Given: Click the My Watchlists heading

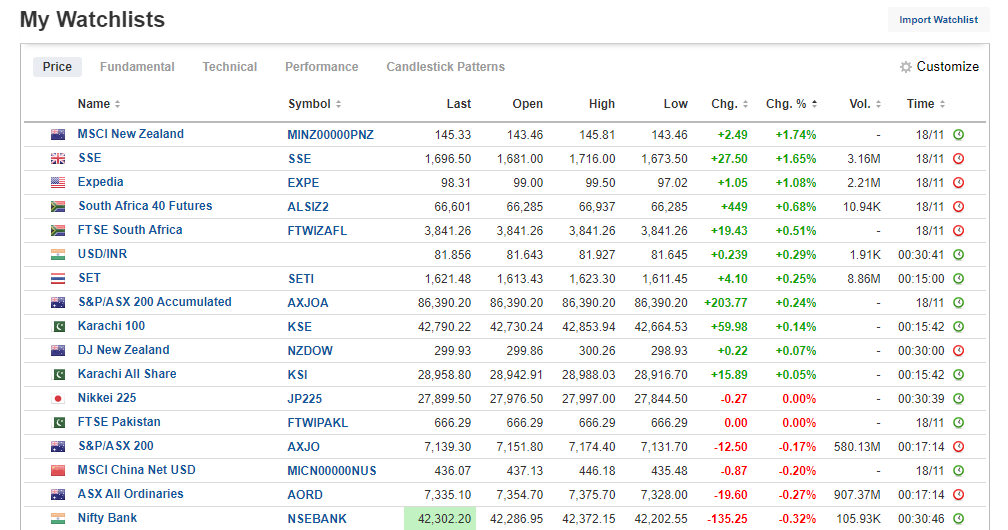Looking at the screenshot, I should (93, 20).
